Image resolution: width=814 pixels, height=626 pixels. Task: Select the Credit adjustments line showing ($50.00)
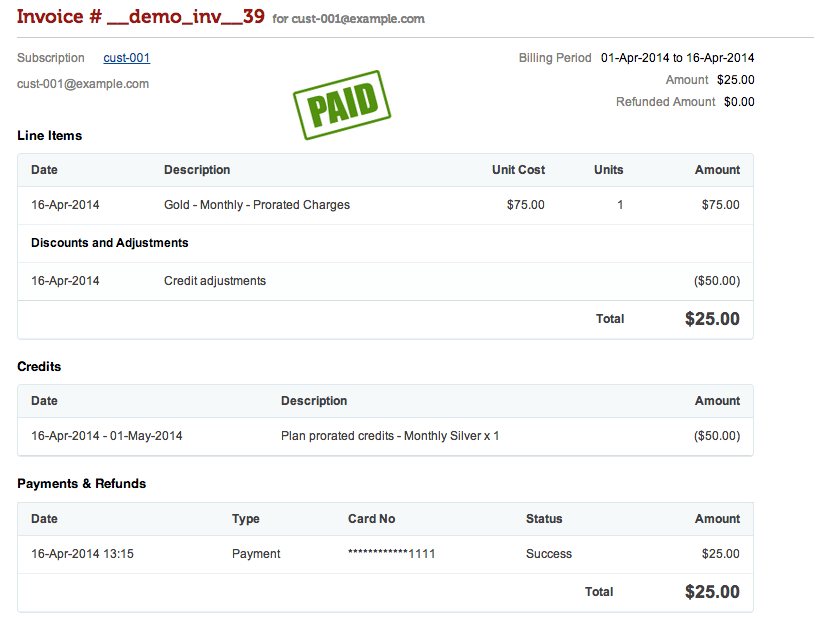pyautogui.click(x=215, y=281)
